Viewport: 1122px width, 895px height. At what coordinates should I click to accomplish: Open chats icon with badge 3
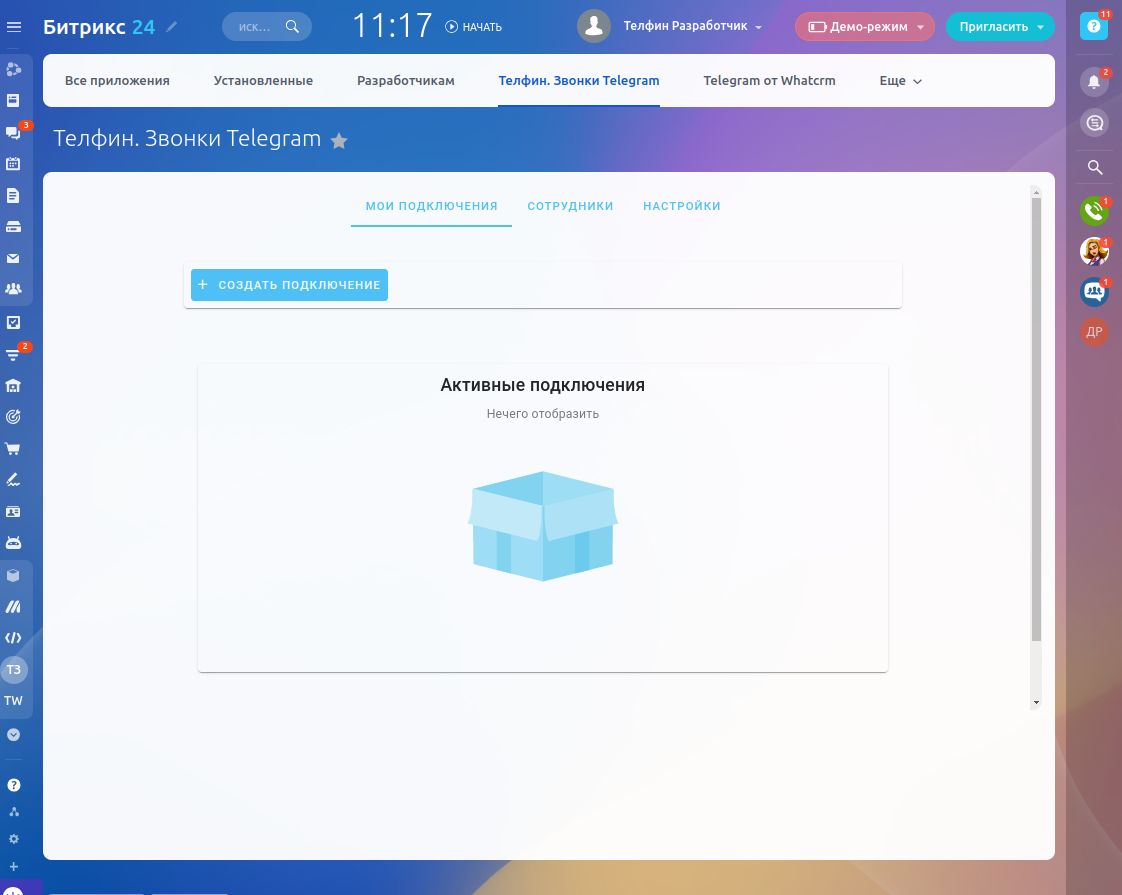coord(14,132)
